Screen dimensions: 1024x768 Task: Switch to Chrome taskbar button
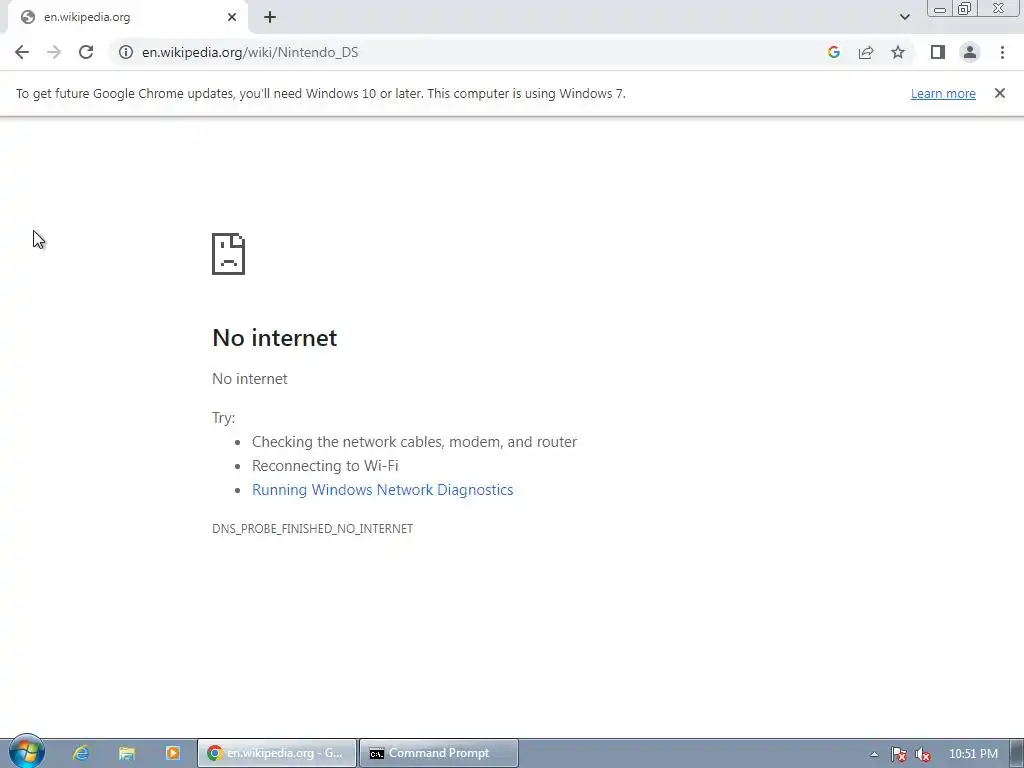277,753
